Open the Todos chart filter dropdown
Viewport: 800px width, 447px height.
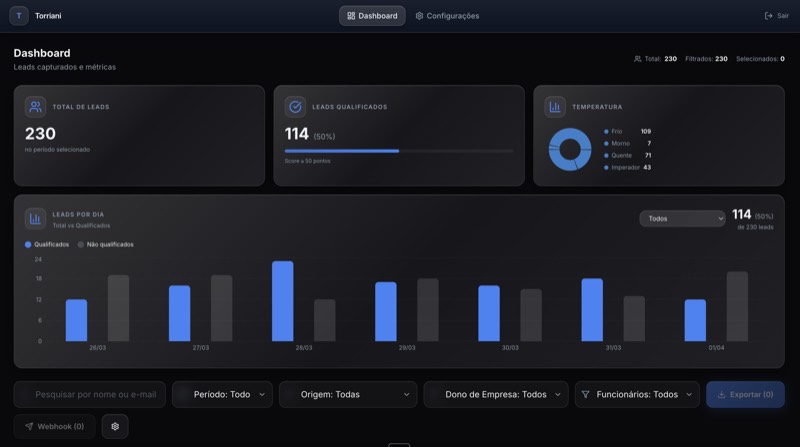682,218
